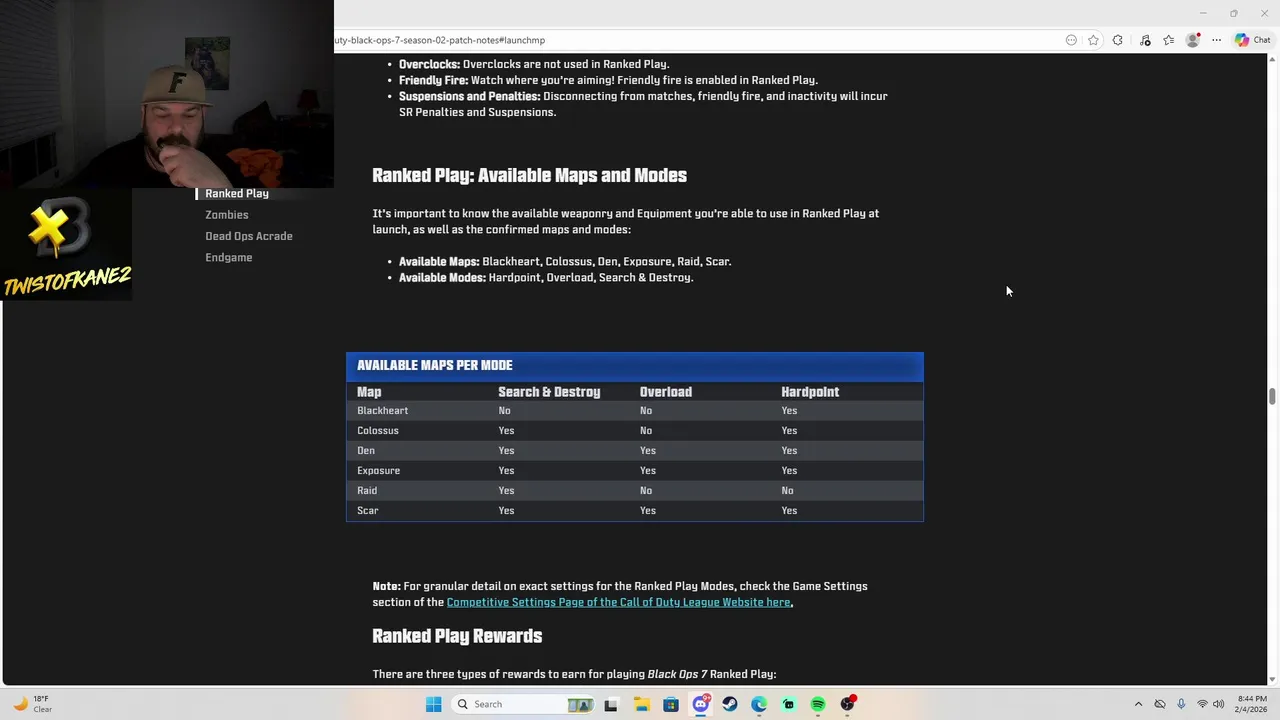Click the Overclocks bullet label
Image resolution: width=1280 pixels, height=720 pixels.
point(430,64)
